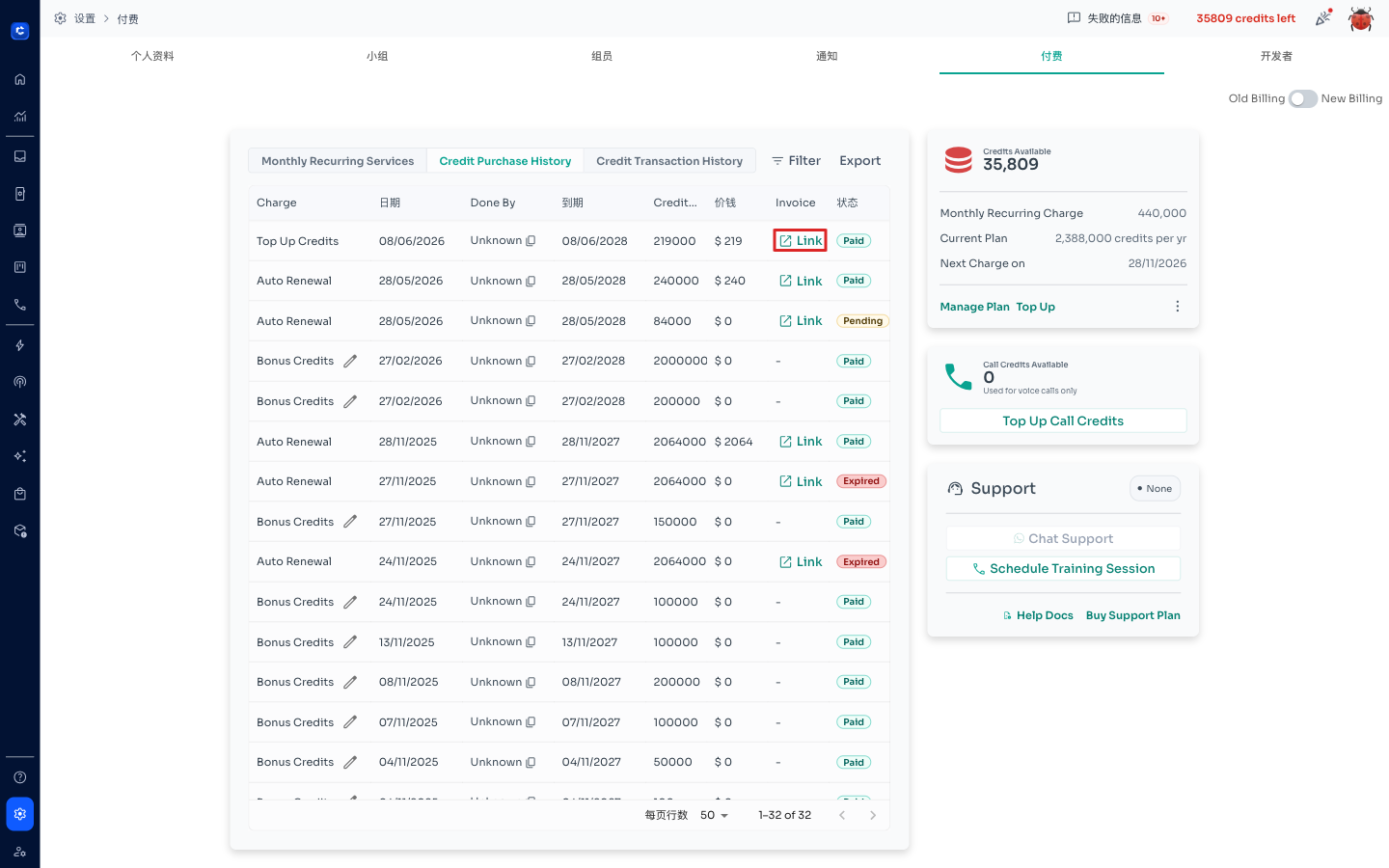The image size is (1389, 868).
Task: Click the Export button
Action: [860, 161]
